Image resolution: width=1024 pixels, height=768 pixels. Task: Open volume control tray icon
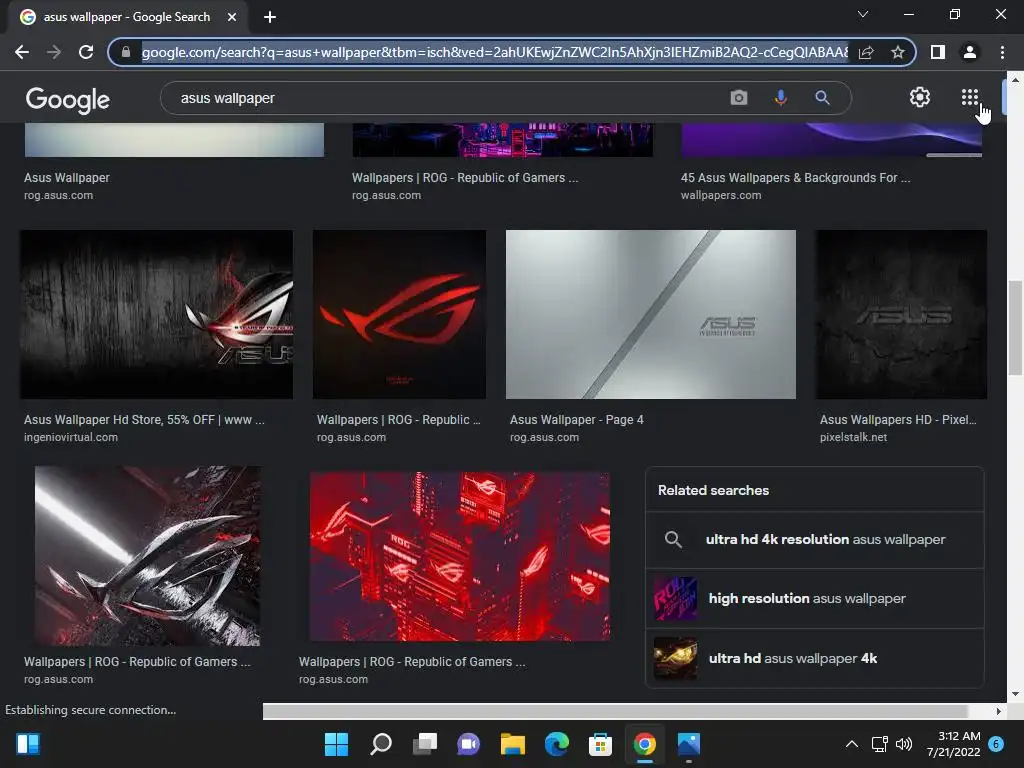click(904, 744)
